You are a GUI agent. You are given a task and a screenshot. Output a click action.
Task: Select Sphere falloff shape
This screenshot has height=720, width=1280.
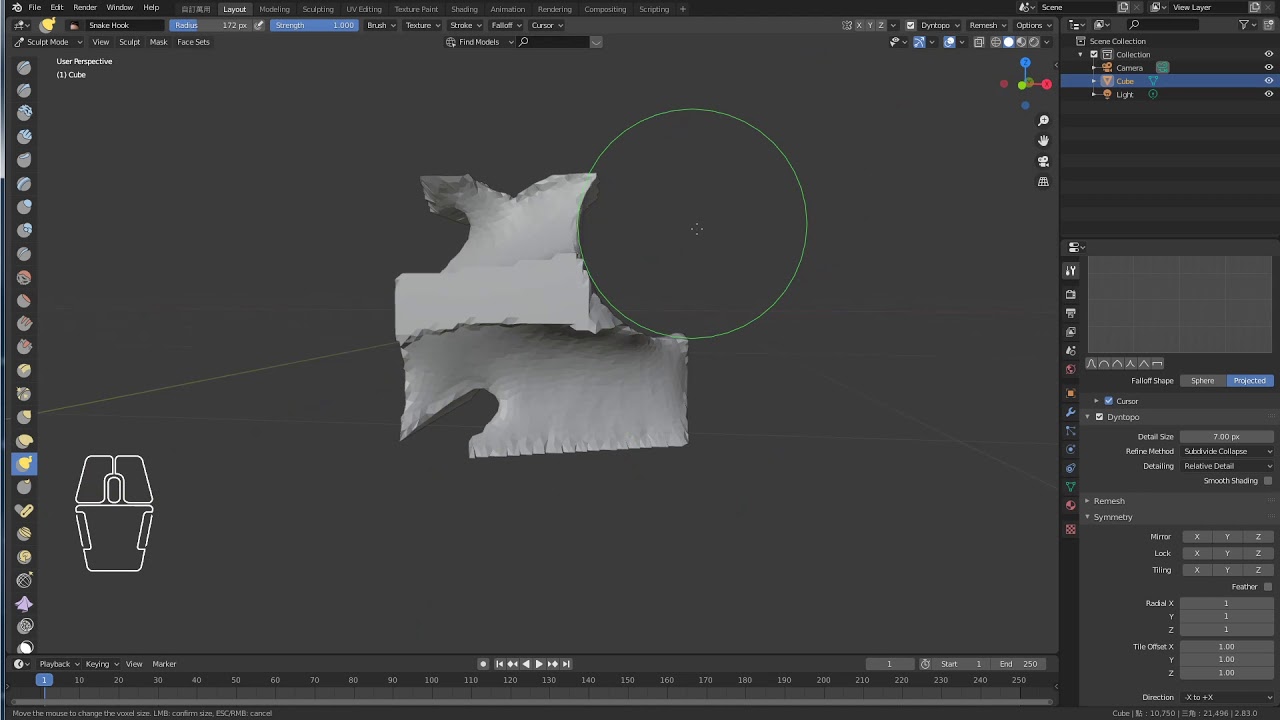click(x=1203, y=381)
